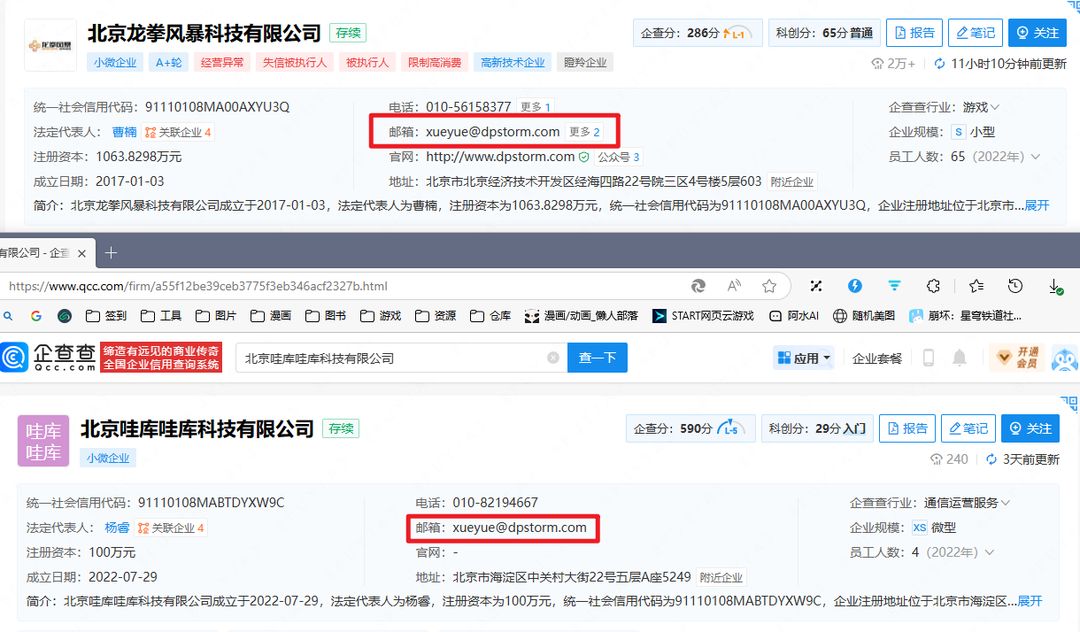Open the 仓库 bookmark folder
This screenshot has width=1080, height=632.
(x=490, y=315)
